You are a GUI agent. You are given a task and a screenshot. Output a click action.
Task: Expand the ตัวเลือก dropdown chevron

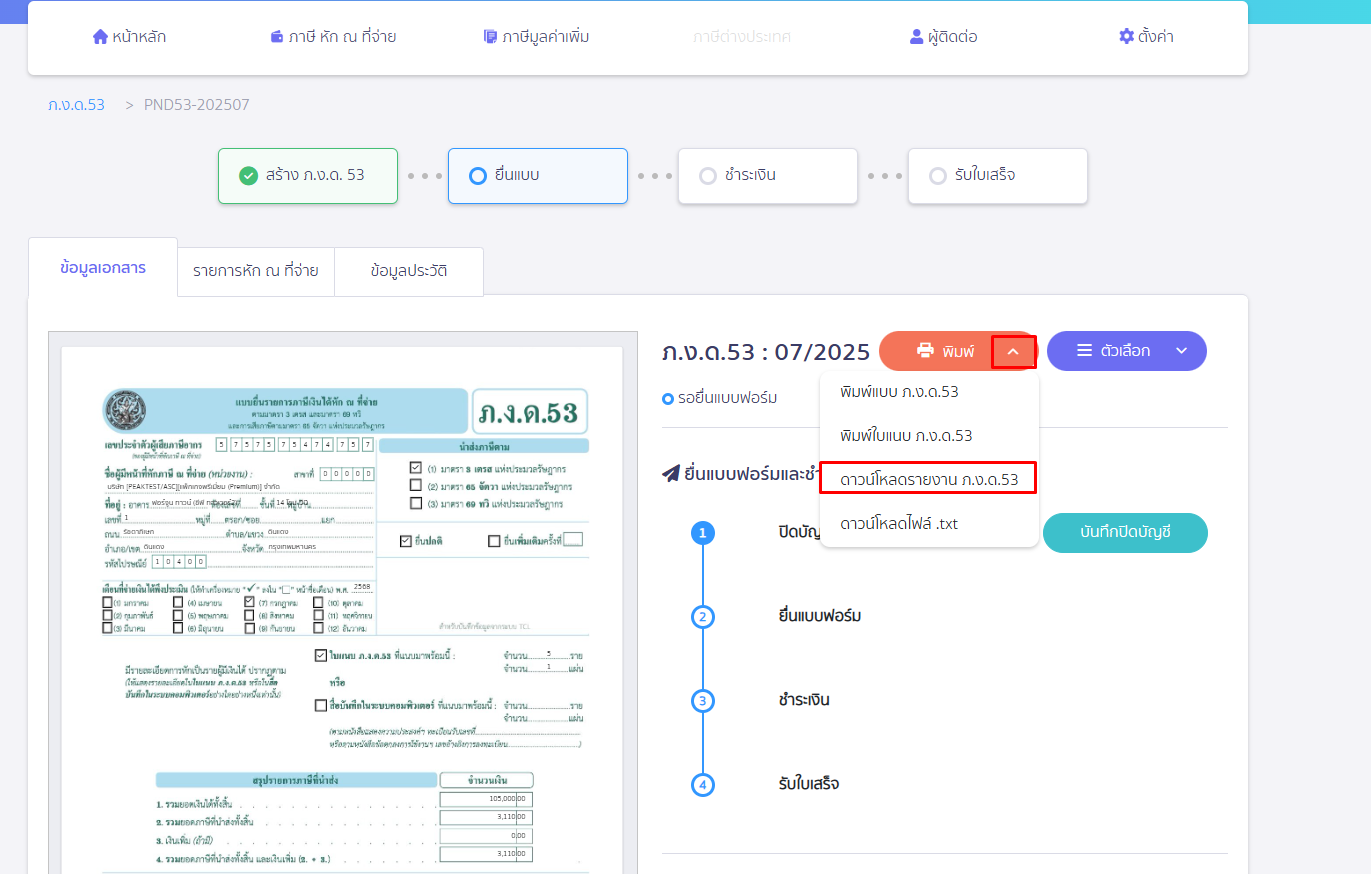pyautogui.click(x=1181, y=351)
